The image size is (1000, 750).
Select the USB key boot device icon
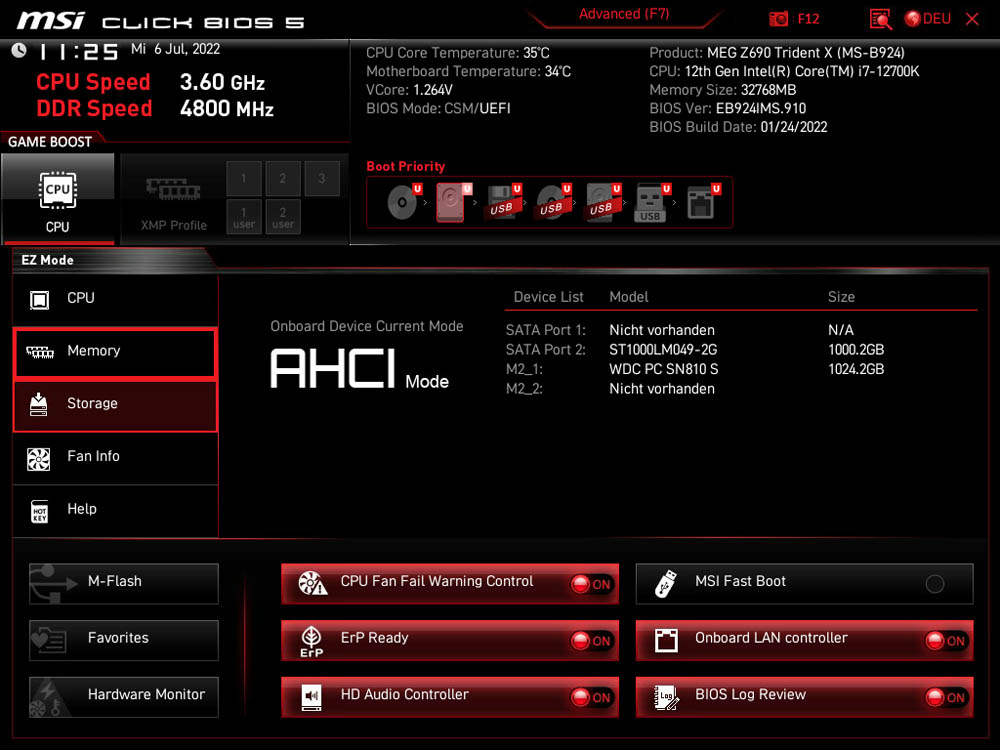(651, 203)
